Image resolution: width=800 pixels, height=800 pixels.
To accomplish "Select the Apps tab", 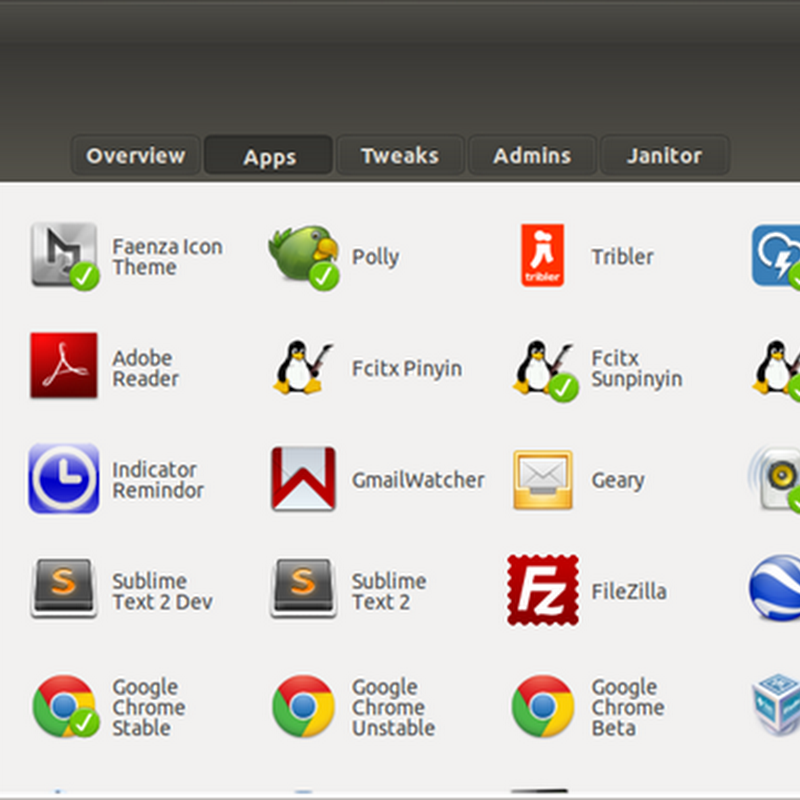I will [269, 156].
